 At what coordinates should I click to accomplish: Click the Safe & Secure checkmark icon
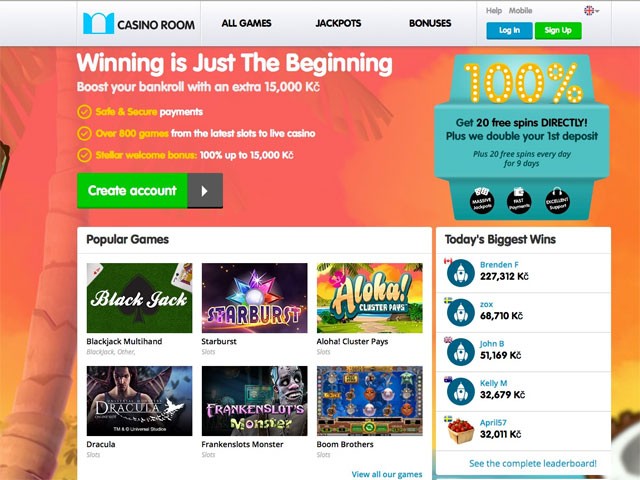(84, 112)
